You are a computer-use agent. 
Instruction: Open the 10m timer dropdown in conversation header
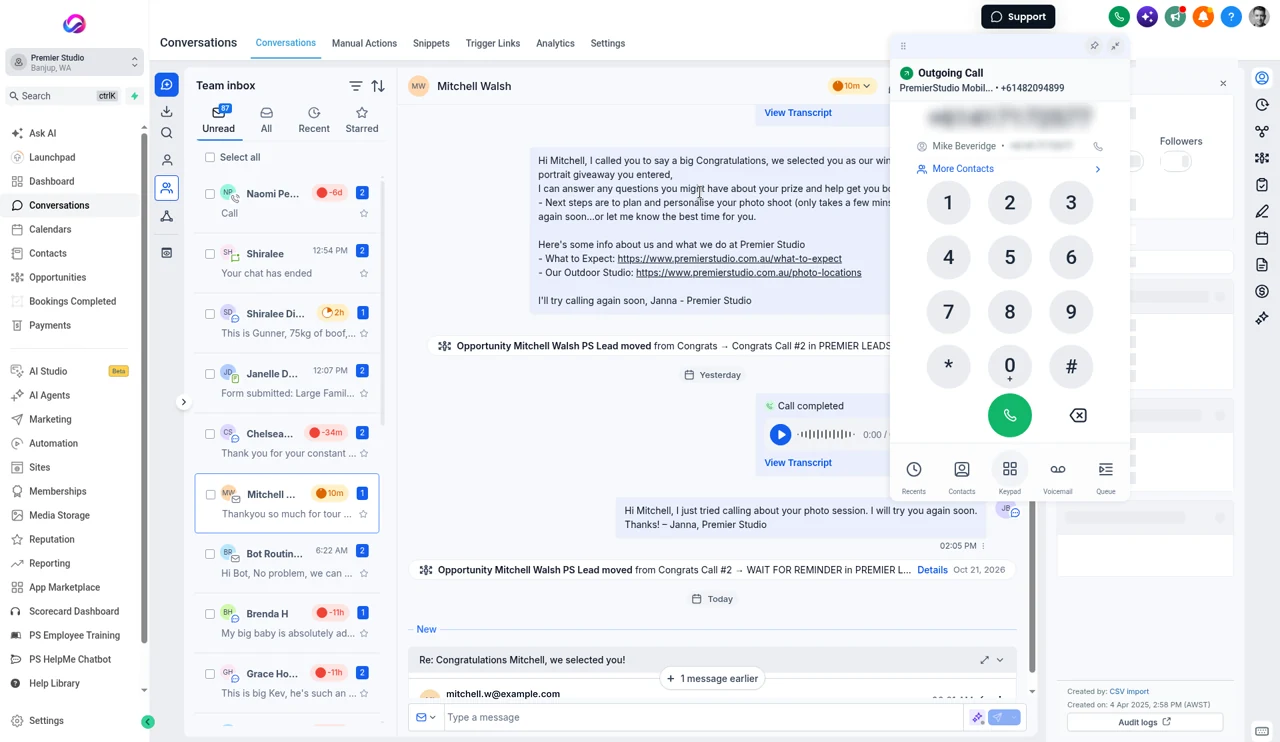click(851, 86)
